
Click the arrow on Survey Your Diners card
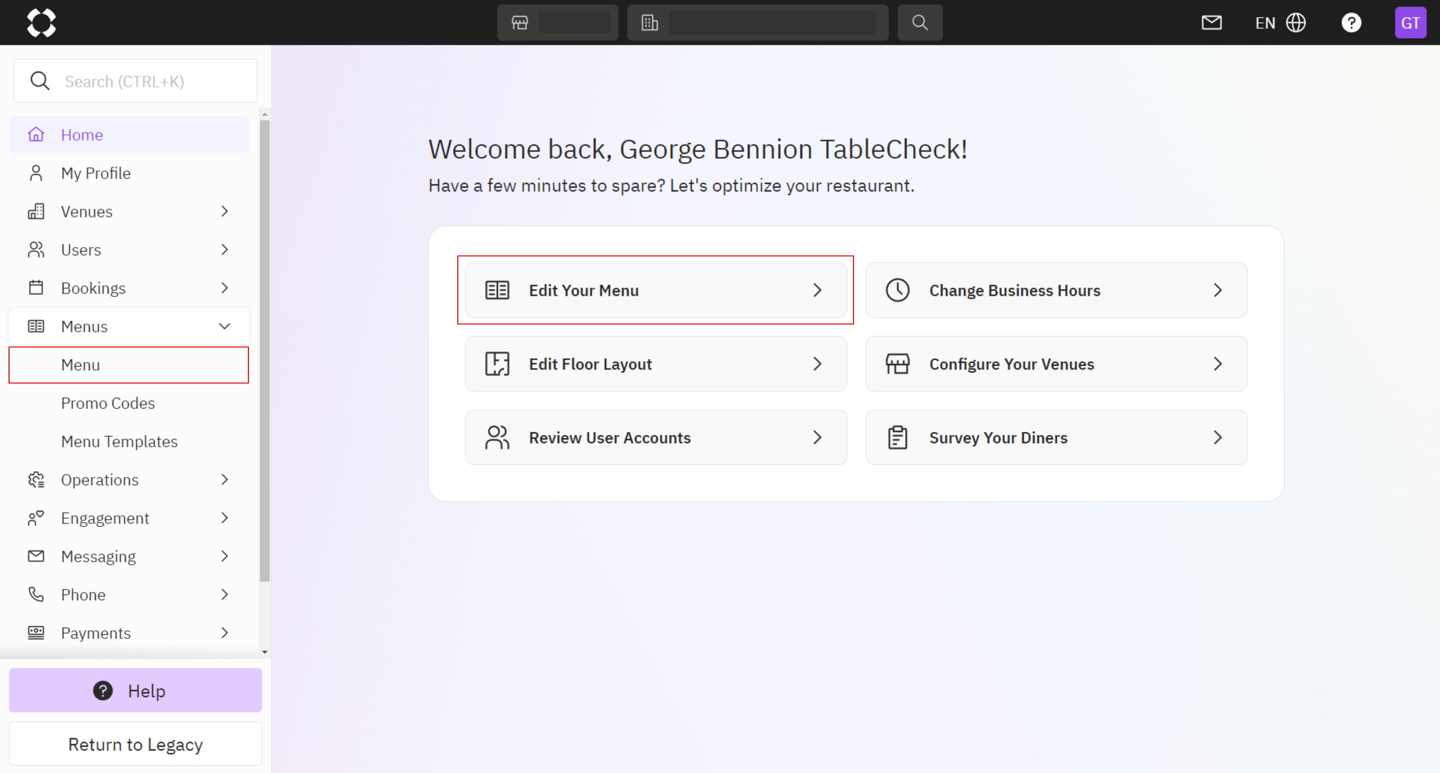[1217, 438]
